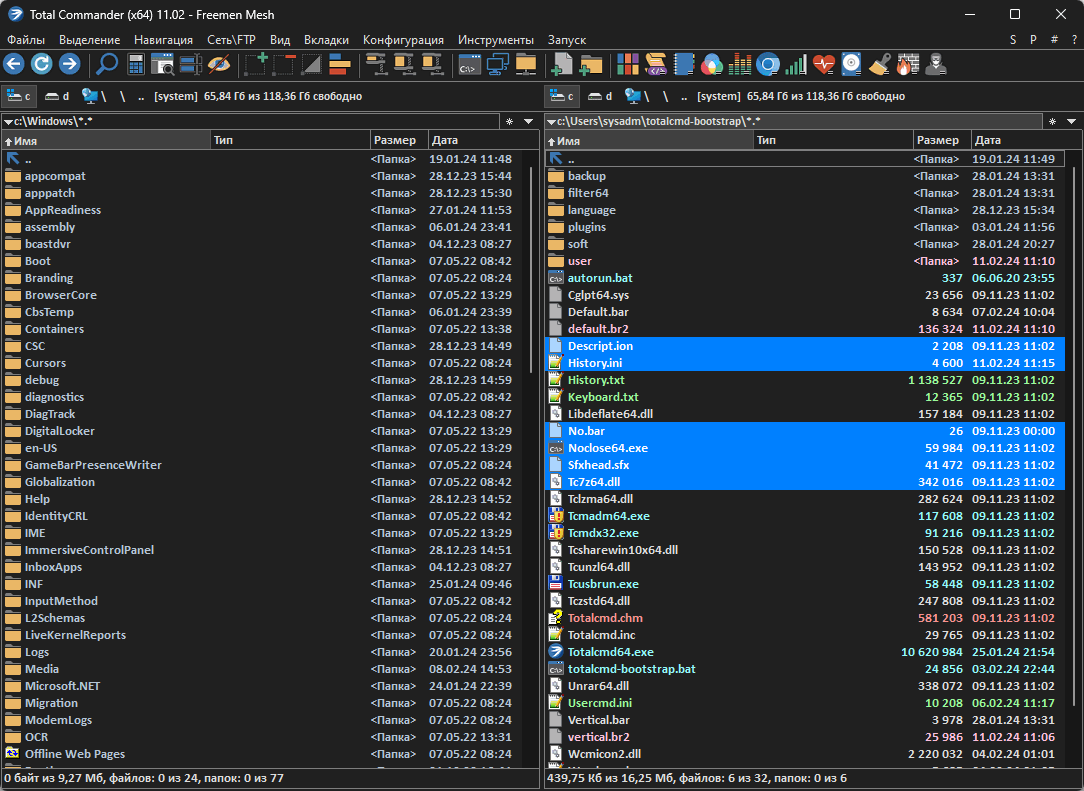Launch the cleanup broom icon

pos(879,65)
